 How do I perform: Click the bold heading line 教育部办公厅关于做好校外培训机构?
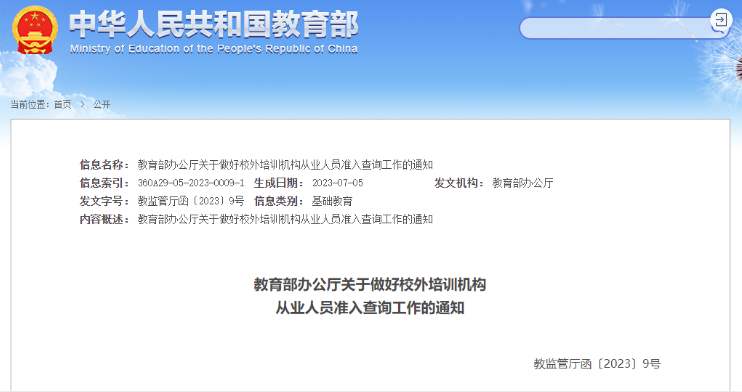point(370,285)
